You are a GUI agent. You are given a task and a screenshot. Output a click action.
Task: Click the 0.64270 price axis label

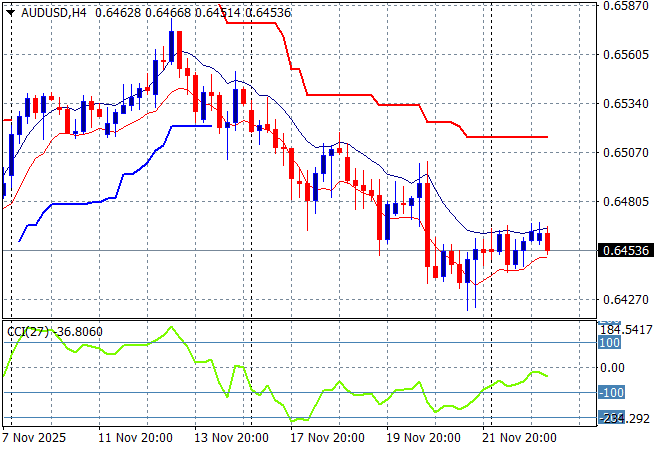pos(625,299)
